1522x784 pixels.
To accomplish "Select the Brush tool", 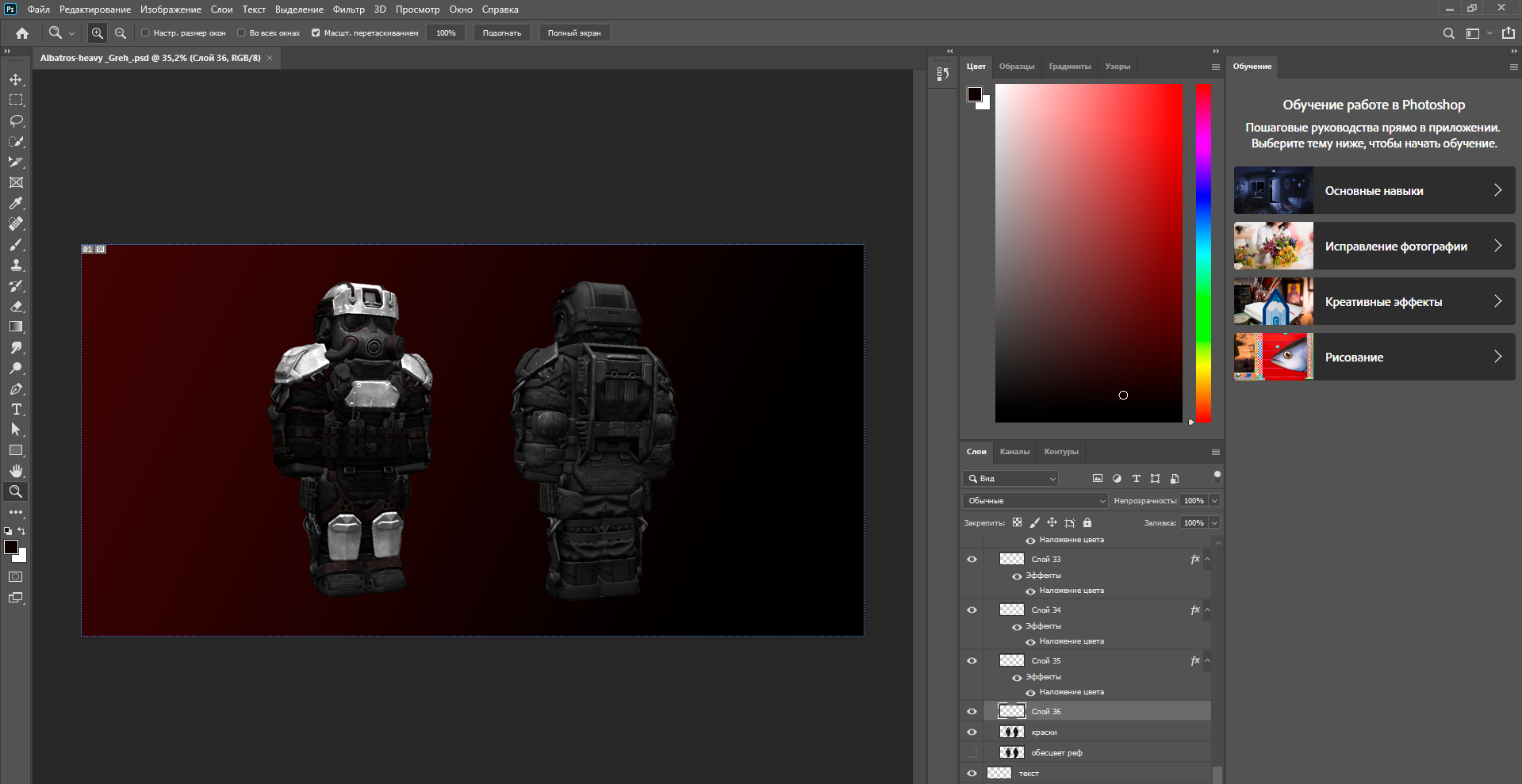I will click(x=16, y=244).
